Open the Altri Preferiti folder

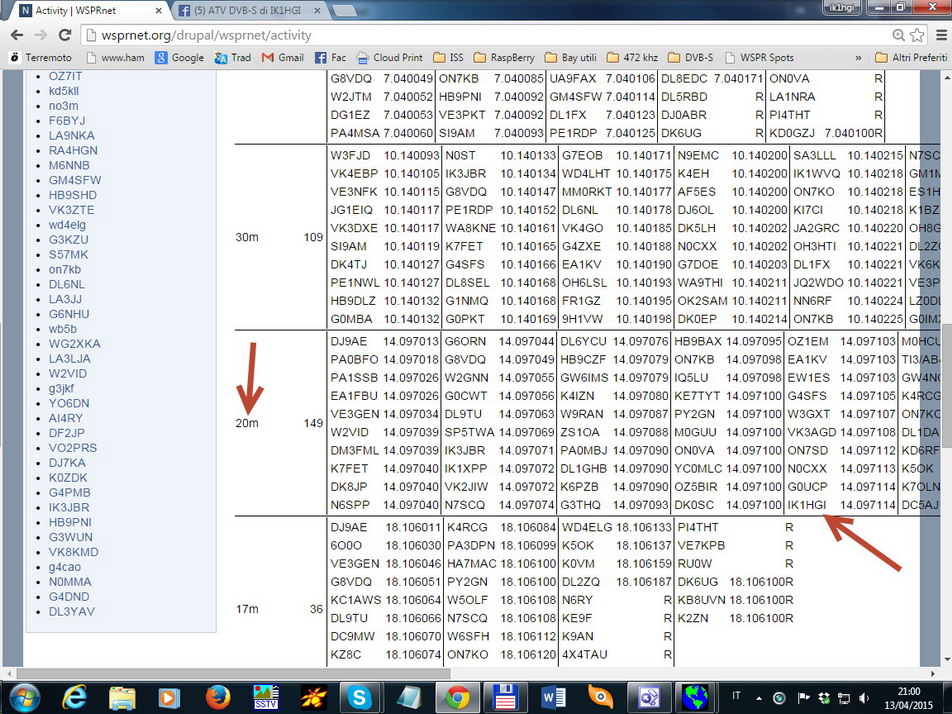(x=911, y=58)
